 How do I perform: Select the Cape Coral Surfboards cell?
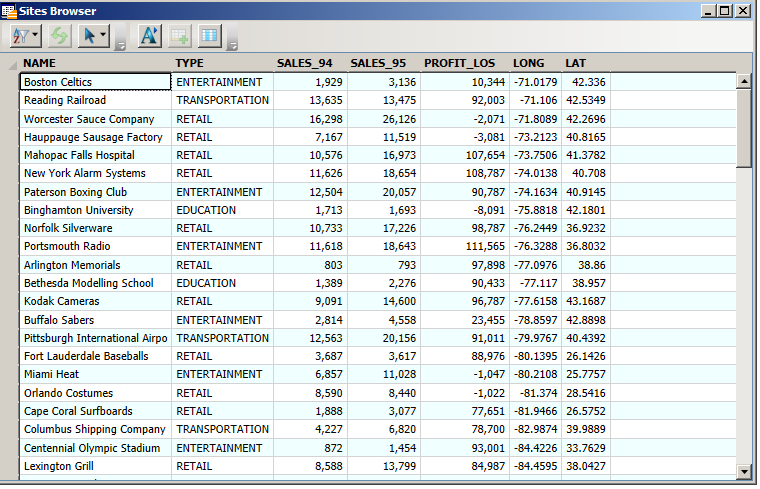pyautogui.click(x=95, y=411)
